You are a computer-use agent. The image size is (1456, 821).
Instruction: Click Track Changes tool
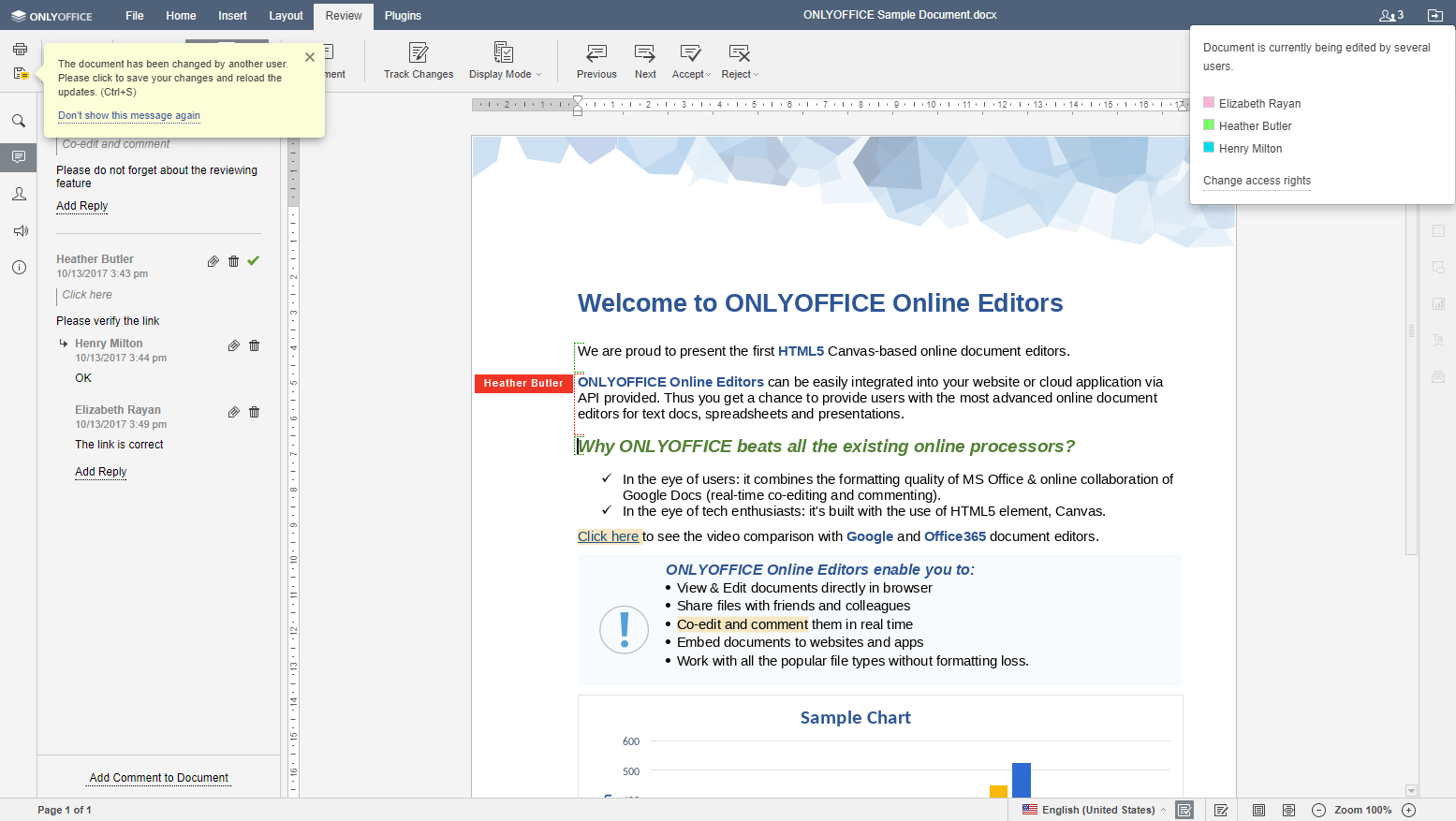click(419, 61)
